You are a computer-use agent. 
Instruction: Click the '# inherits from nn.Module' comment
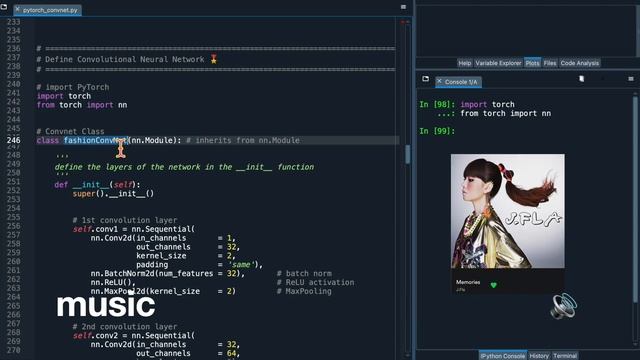[243, 140]
